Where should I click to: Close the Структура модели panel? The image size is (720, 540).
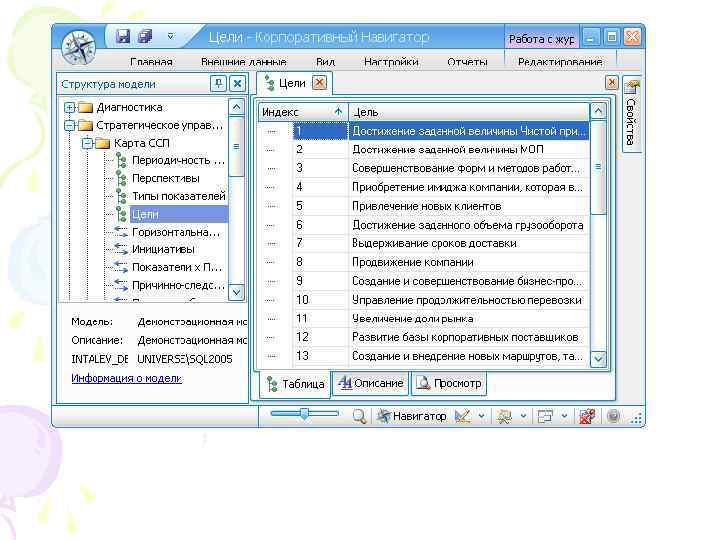tap(237, 84)
